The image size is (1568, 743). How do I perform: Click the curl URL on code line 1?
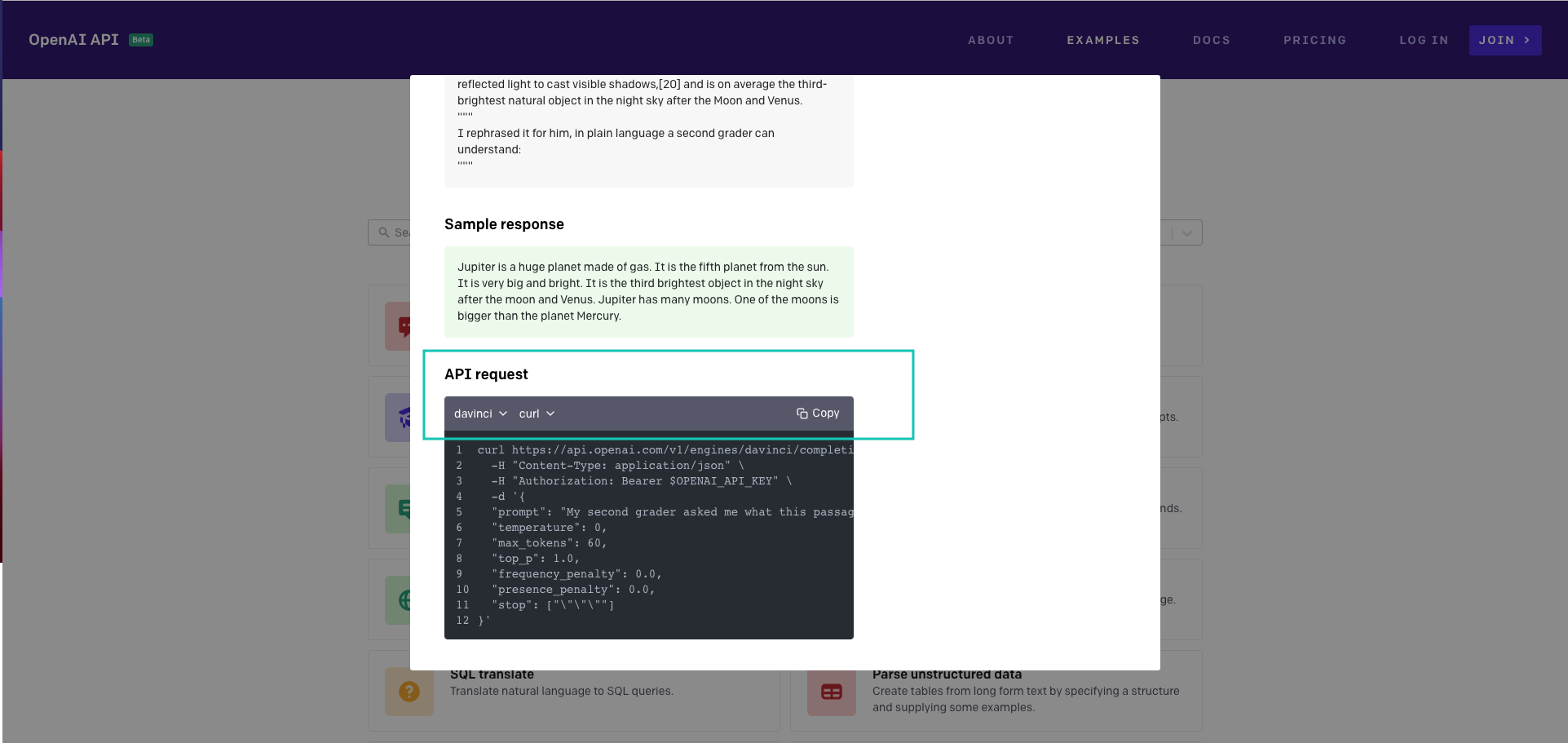682,450
